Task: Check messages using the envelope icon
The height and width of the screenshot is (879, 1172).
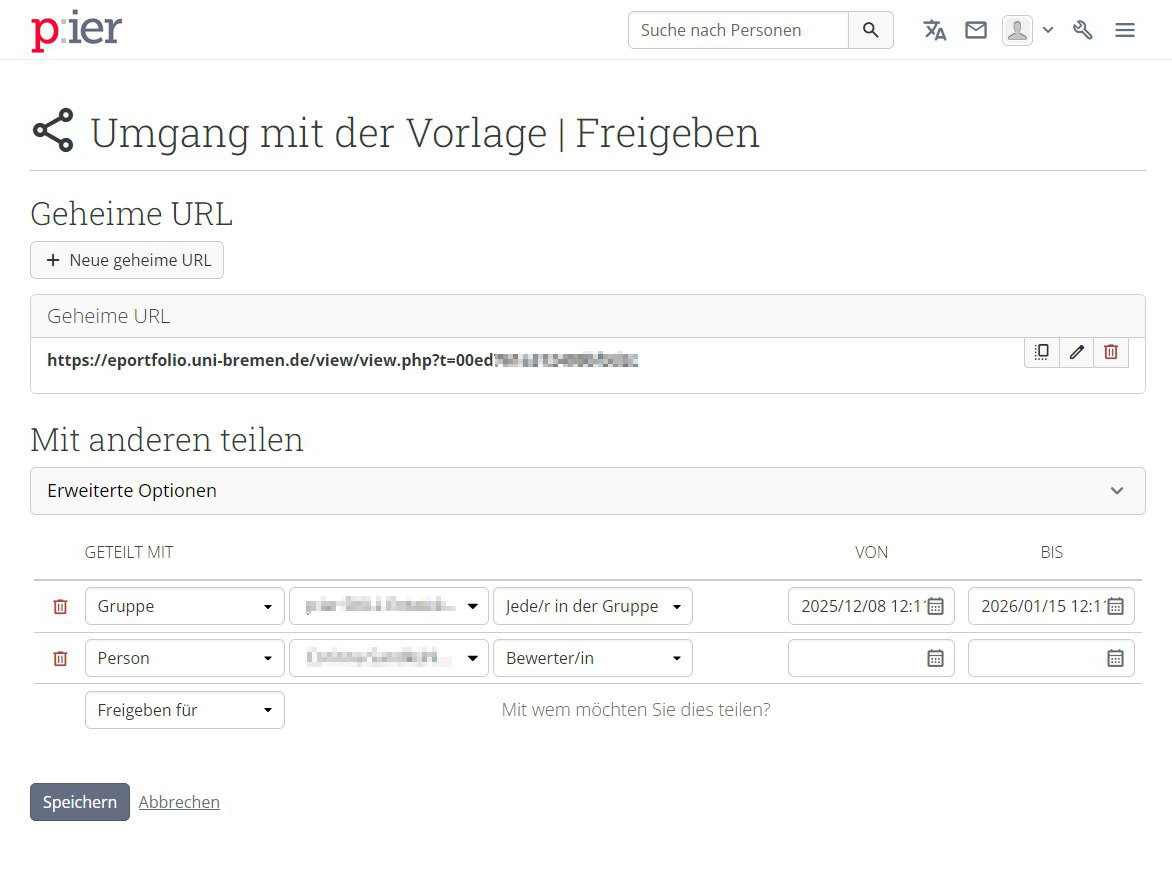Action: pos(976,30)
